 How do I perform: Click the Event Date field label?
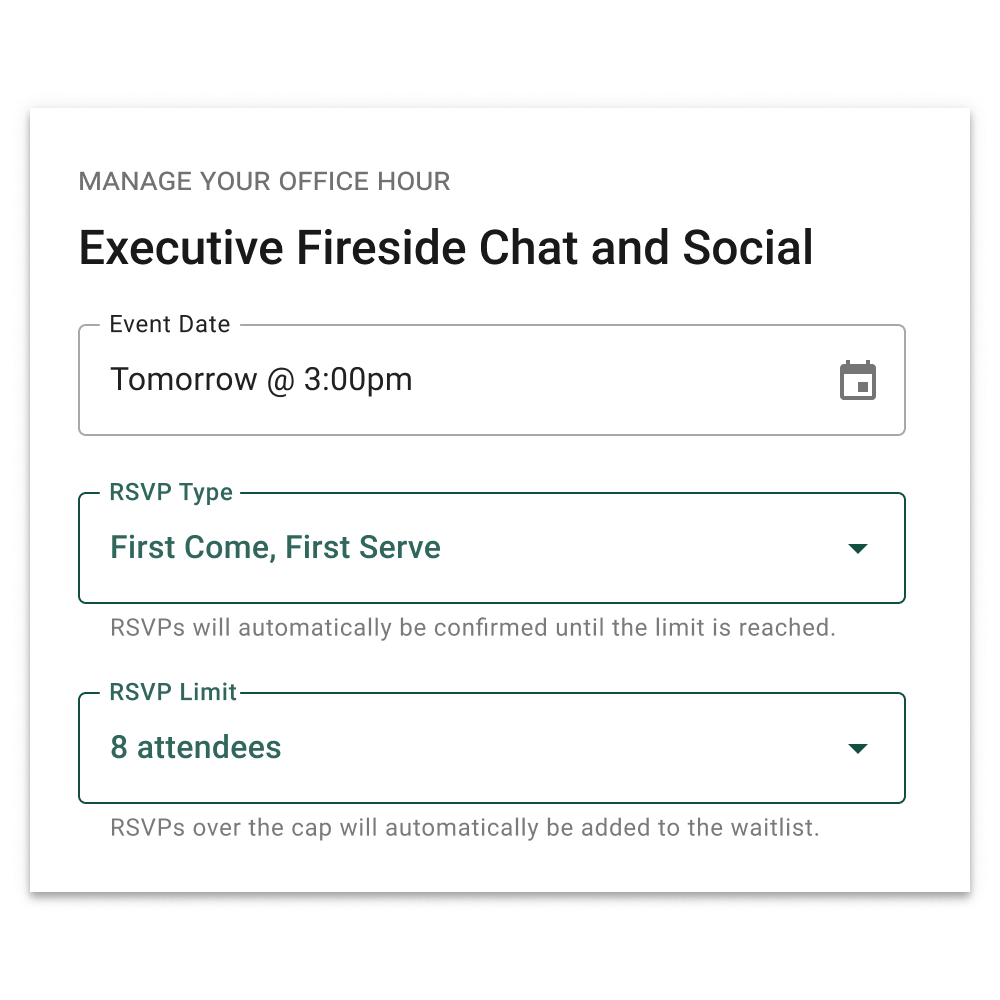pos(170,325)
